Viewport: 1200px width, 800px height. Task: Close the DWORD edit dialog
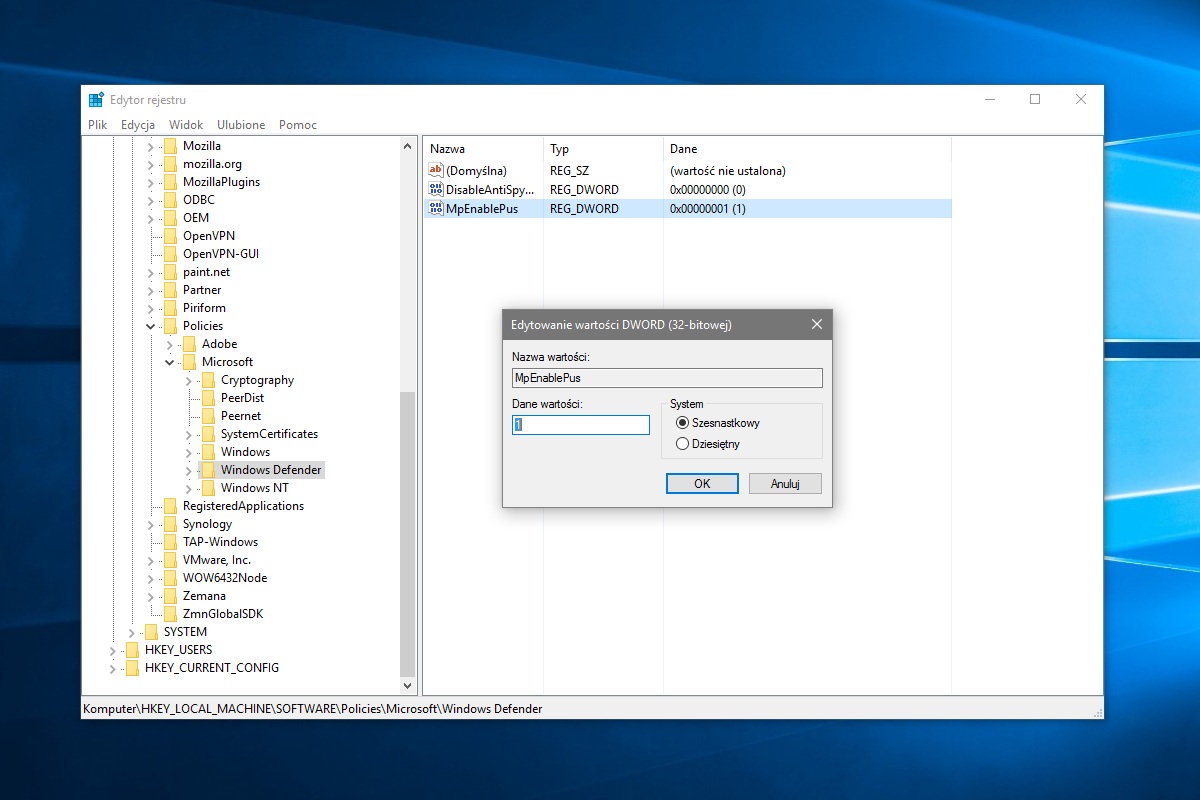[x=816, y=325]
